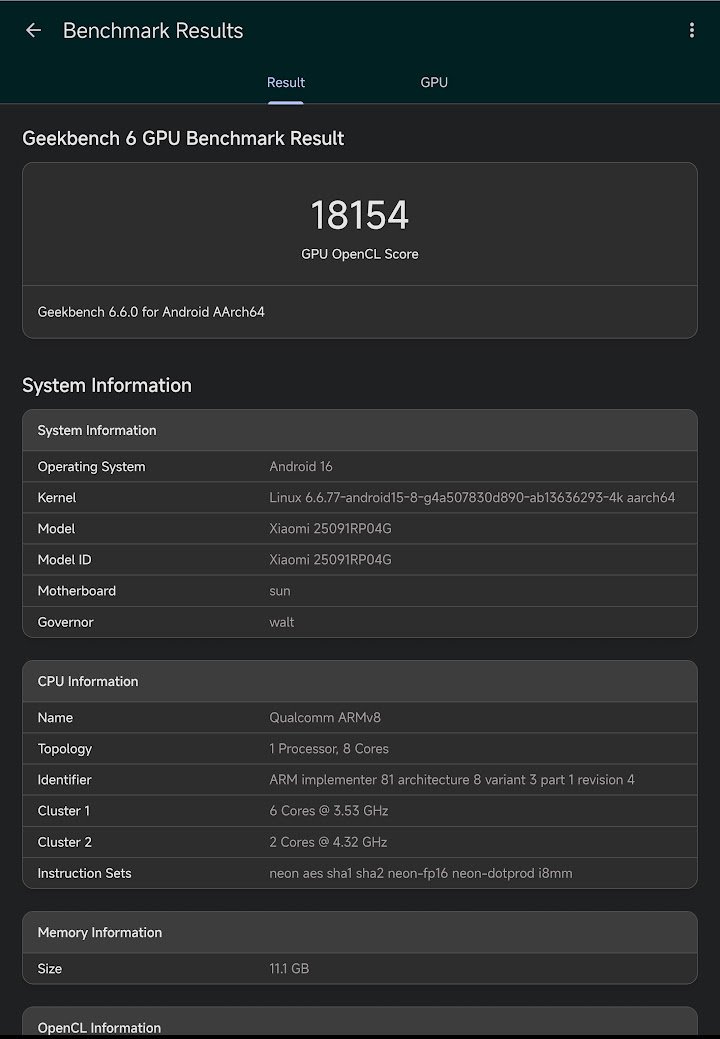720x1039 pixels.
Task: Click Geekbench 6.6.0 for Android AArch64 text
Action: [x=151, y=312]
